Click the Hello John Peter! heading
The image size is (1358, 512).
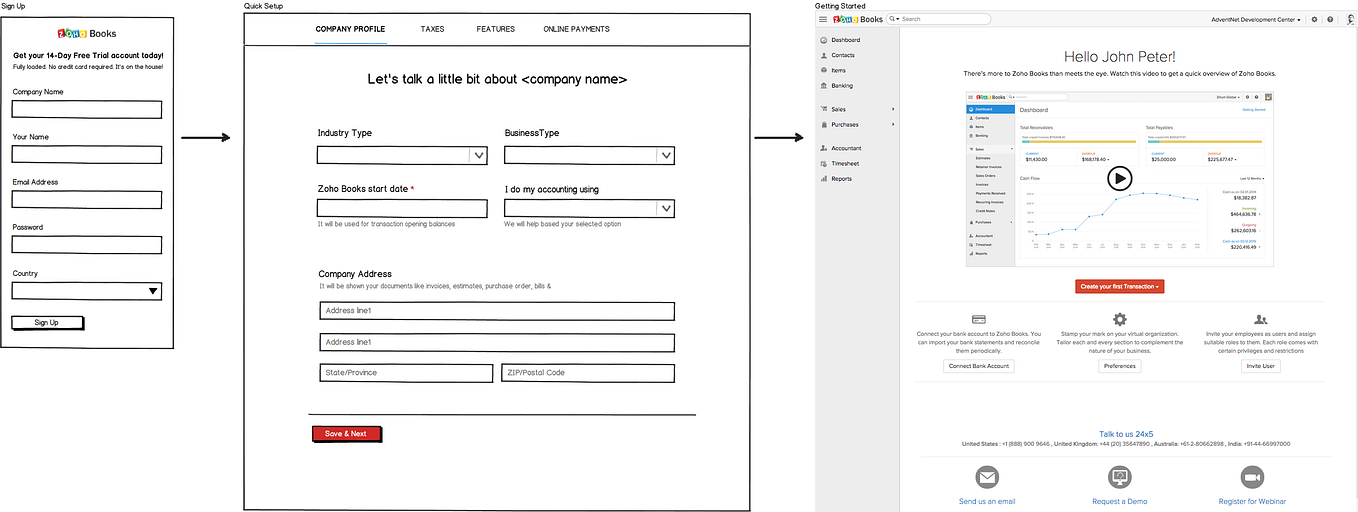pos(1119,57)
